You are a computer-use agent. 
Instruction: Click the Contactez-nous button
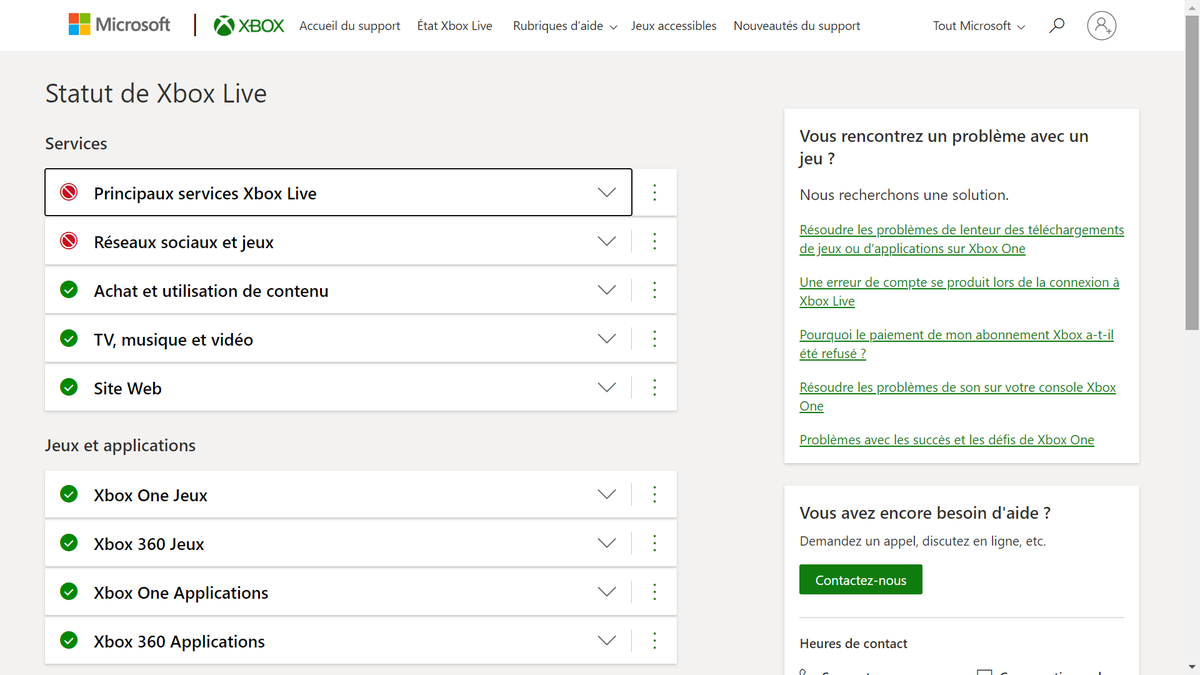860,580
